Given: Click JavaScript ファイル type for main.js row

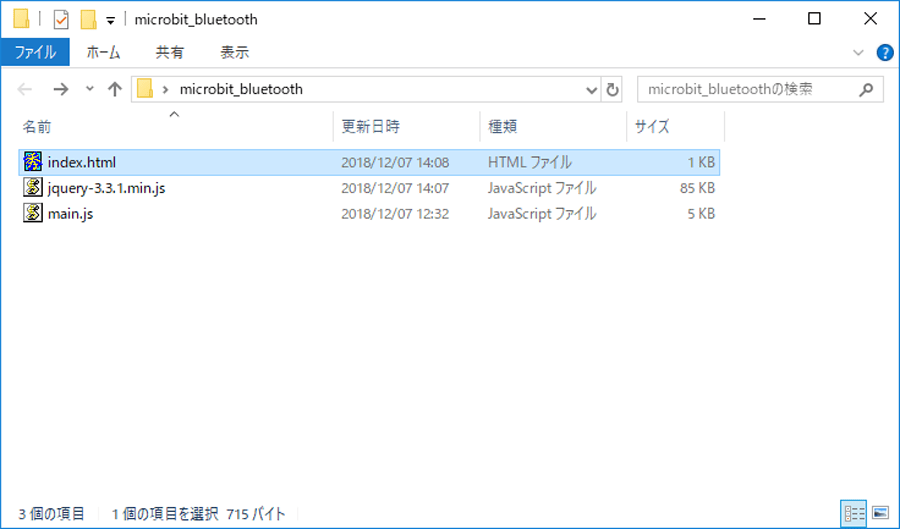Looking at the screenshot, I should pos(542,214).
